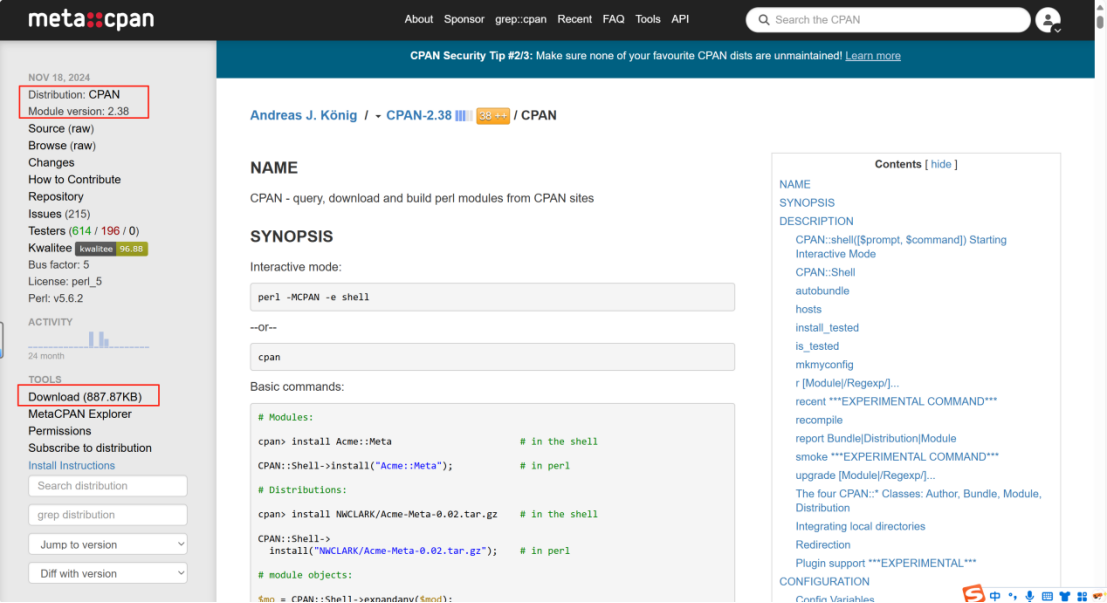Click the MetaCPAN logo
The width and height of the screenshot is (1107, 603).
91,19
